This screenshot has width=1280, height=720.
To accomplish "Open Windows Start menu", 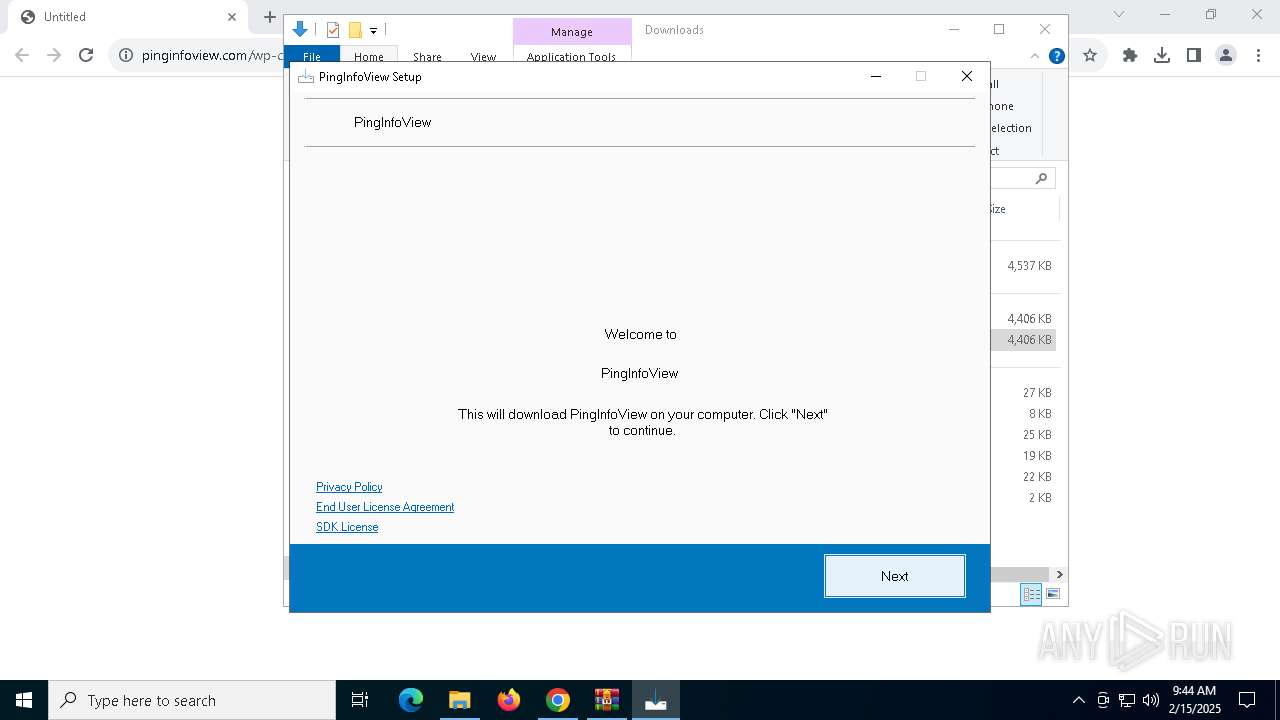I will click(x=24, y=700).
